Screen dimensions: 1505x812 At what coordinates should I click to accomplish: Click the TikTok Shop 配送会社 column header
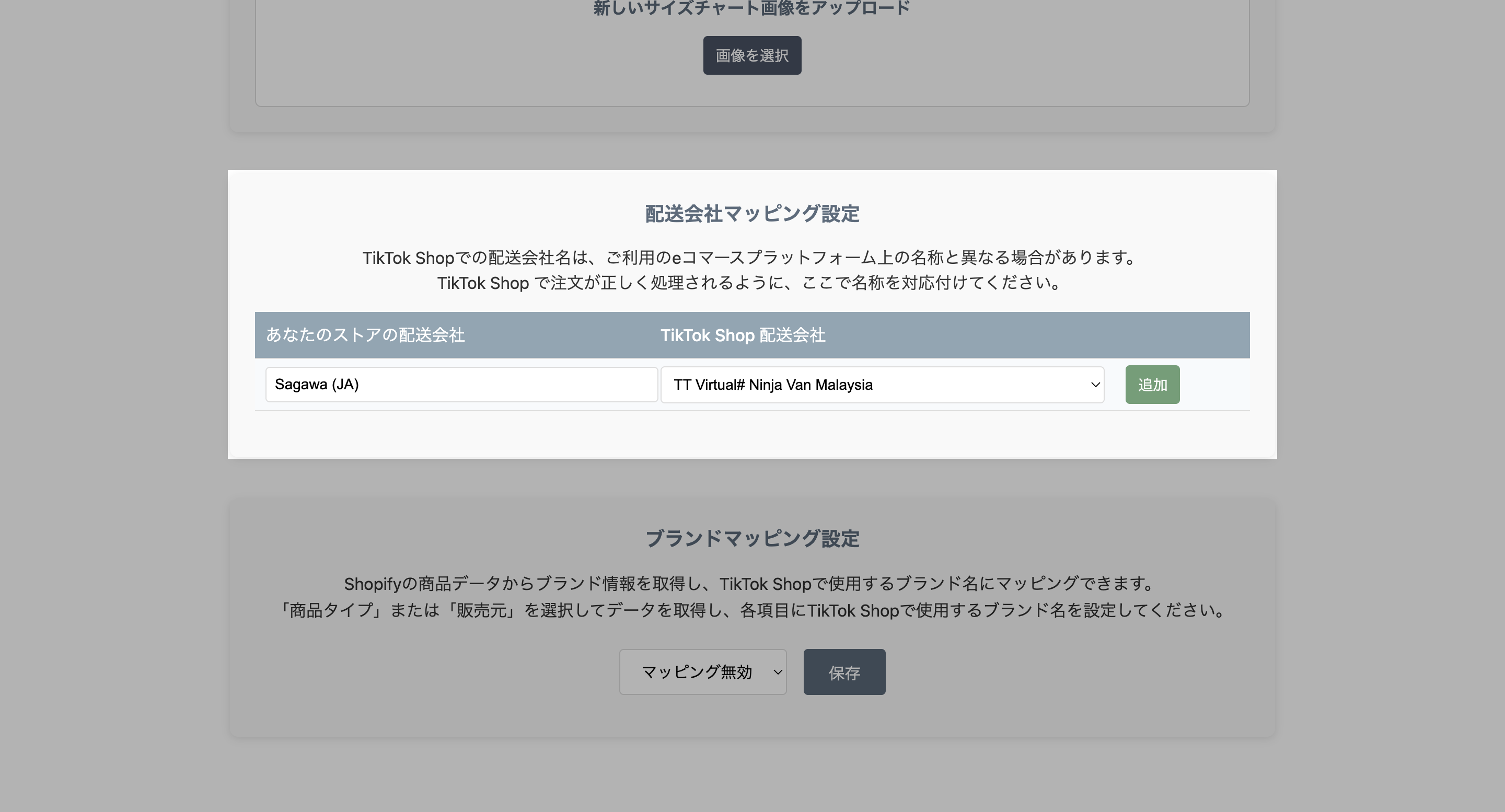(x=742, y=335)
